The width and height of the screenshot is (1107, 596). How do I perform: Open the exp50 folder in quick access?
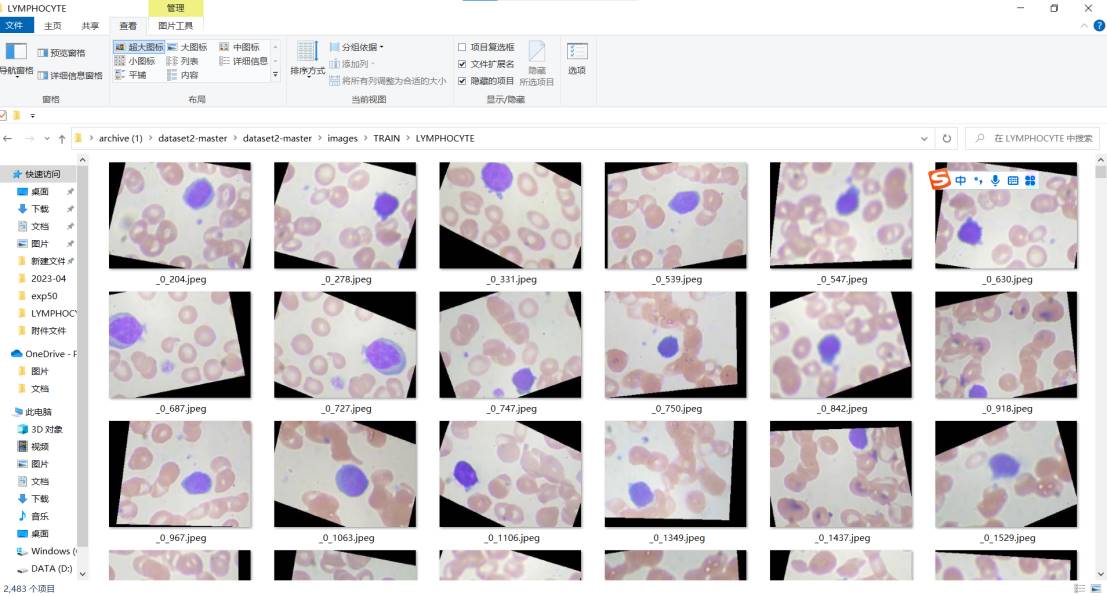[x=42, y=296]
